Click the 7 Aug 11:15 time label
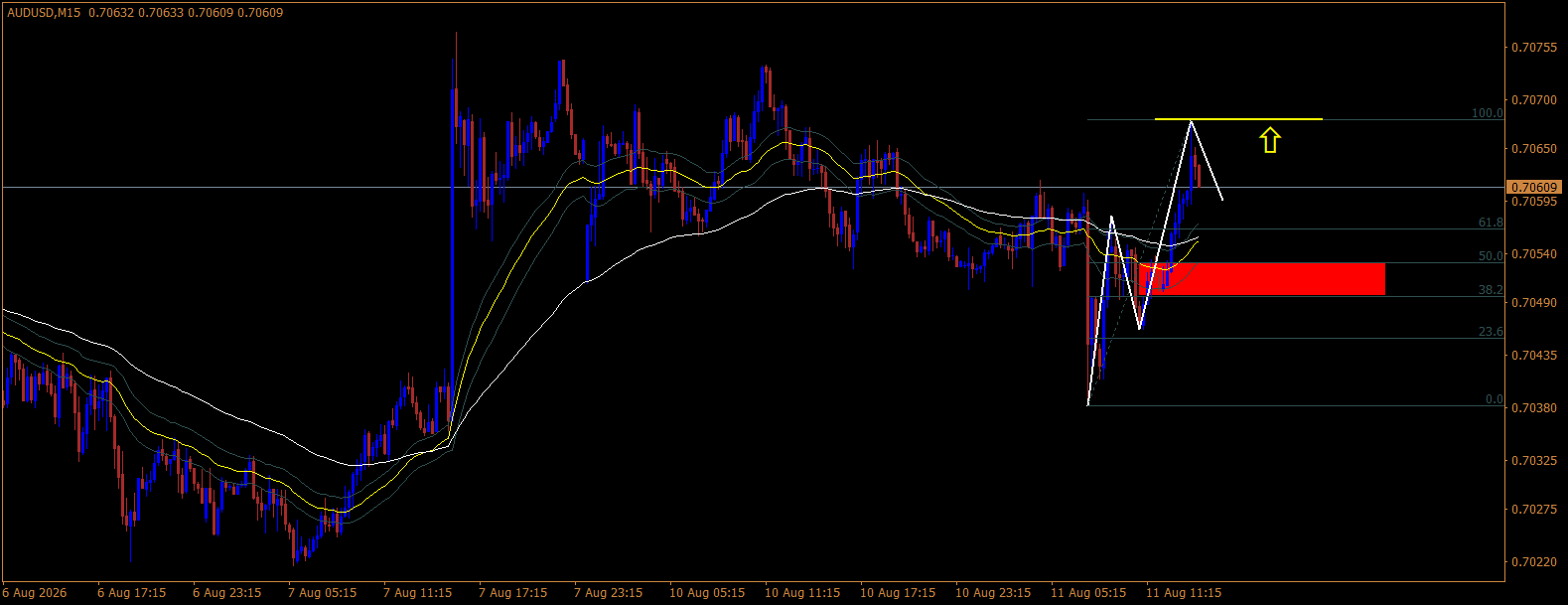 coord(418,593)
